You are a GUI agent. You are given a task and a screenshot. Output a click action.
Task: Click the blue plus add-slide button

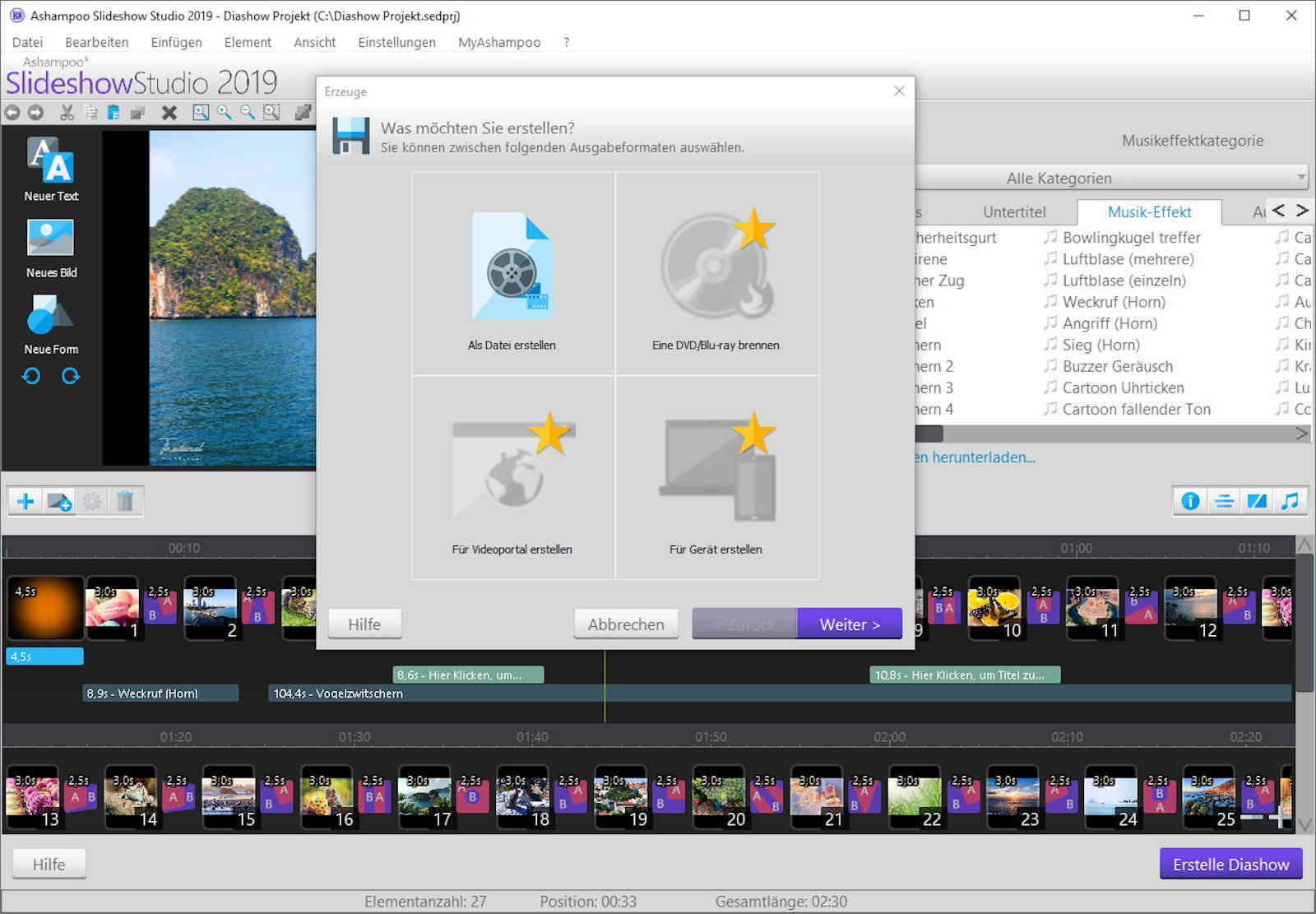pos(25,501)
